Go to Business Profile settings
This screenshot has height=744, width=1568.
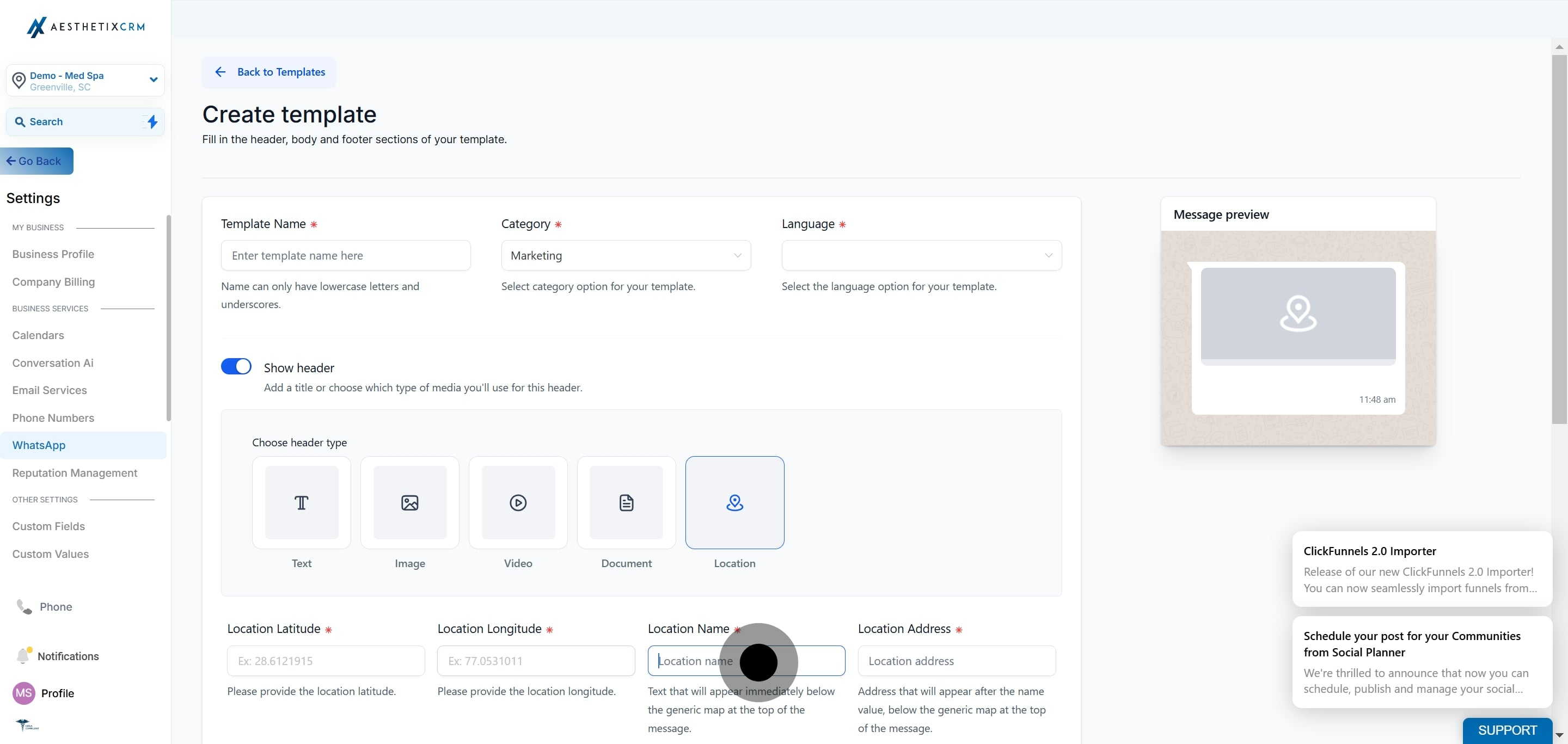(53, 254)
